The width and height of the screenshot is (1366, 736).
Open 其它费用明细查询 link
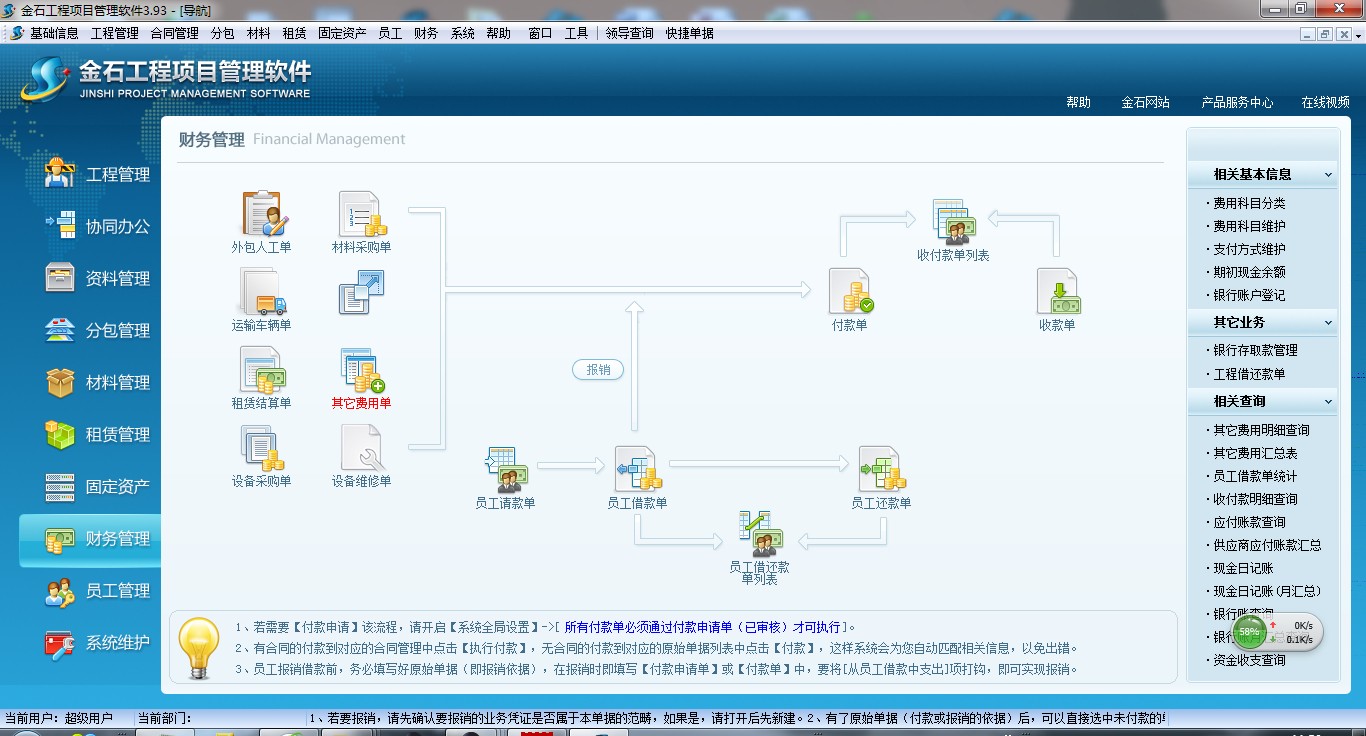(x=1262, y=430)
